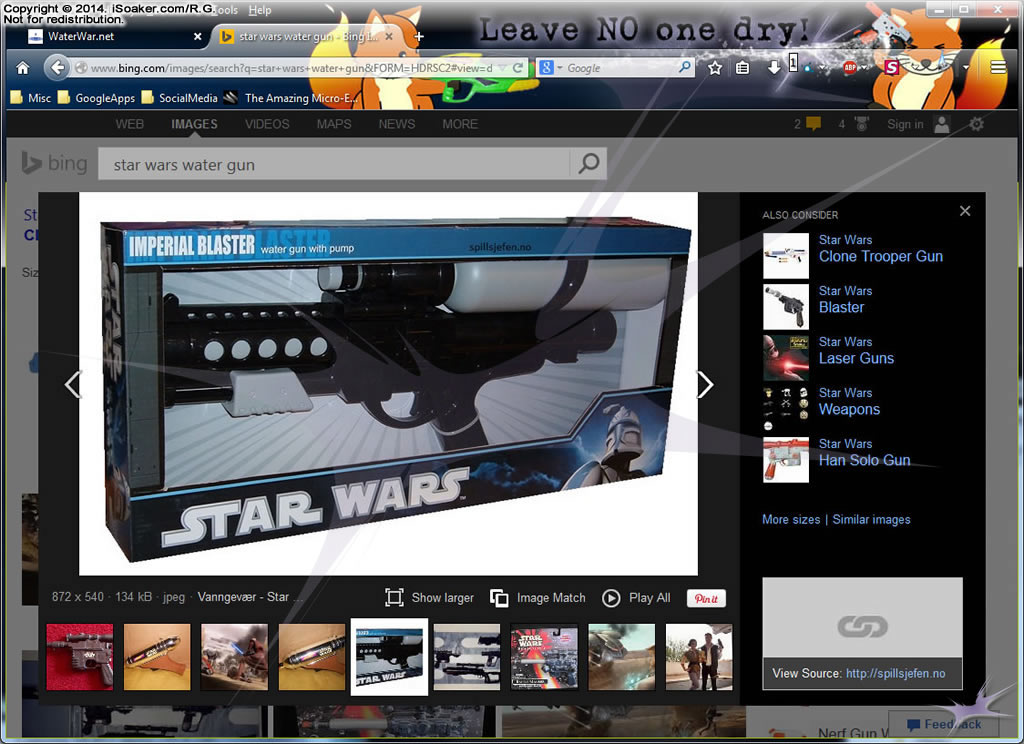Open the SocialMedia bookmarks folder
1024x744 pixels.
[x=180, y=98]
